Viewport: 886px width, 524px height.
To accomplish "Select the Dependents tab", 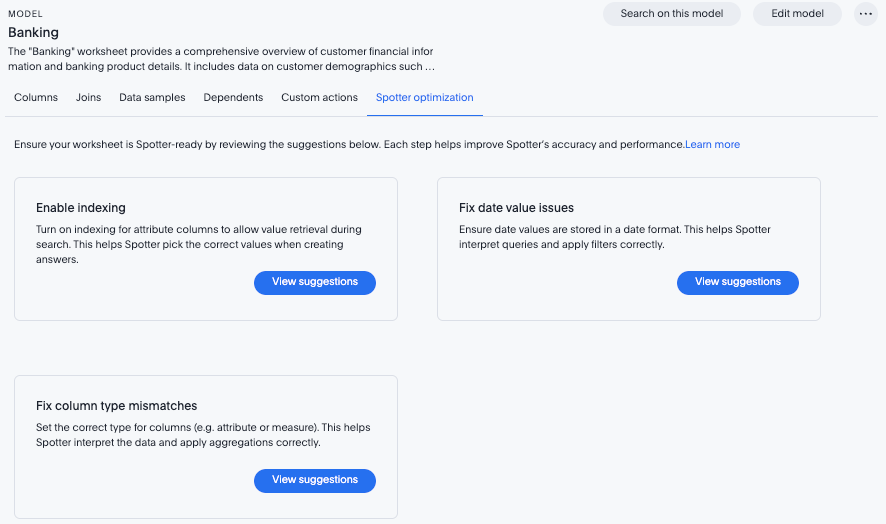I will click(x=233, y=98).
